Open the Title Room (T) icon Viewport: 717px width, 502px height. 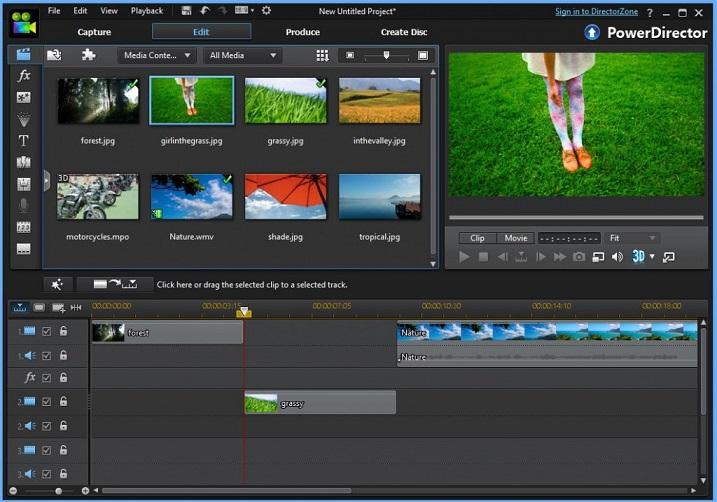coord(24,140)
